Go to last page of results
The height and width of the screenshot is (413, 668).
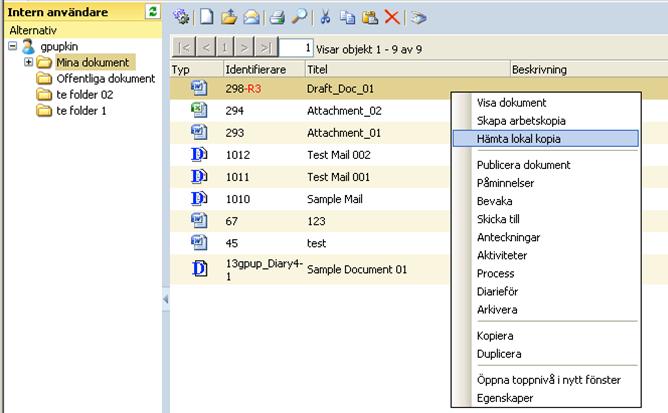(266, 47)
